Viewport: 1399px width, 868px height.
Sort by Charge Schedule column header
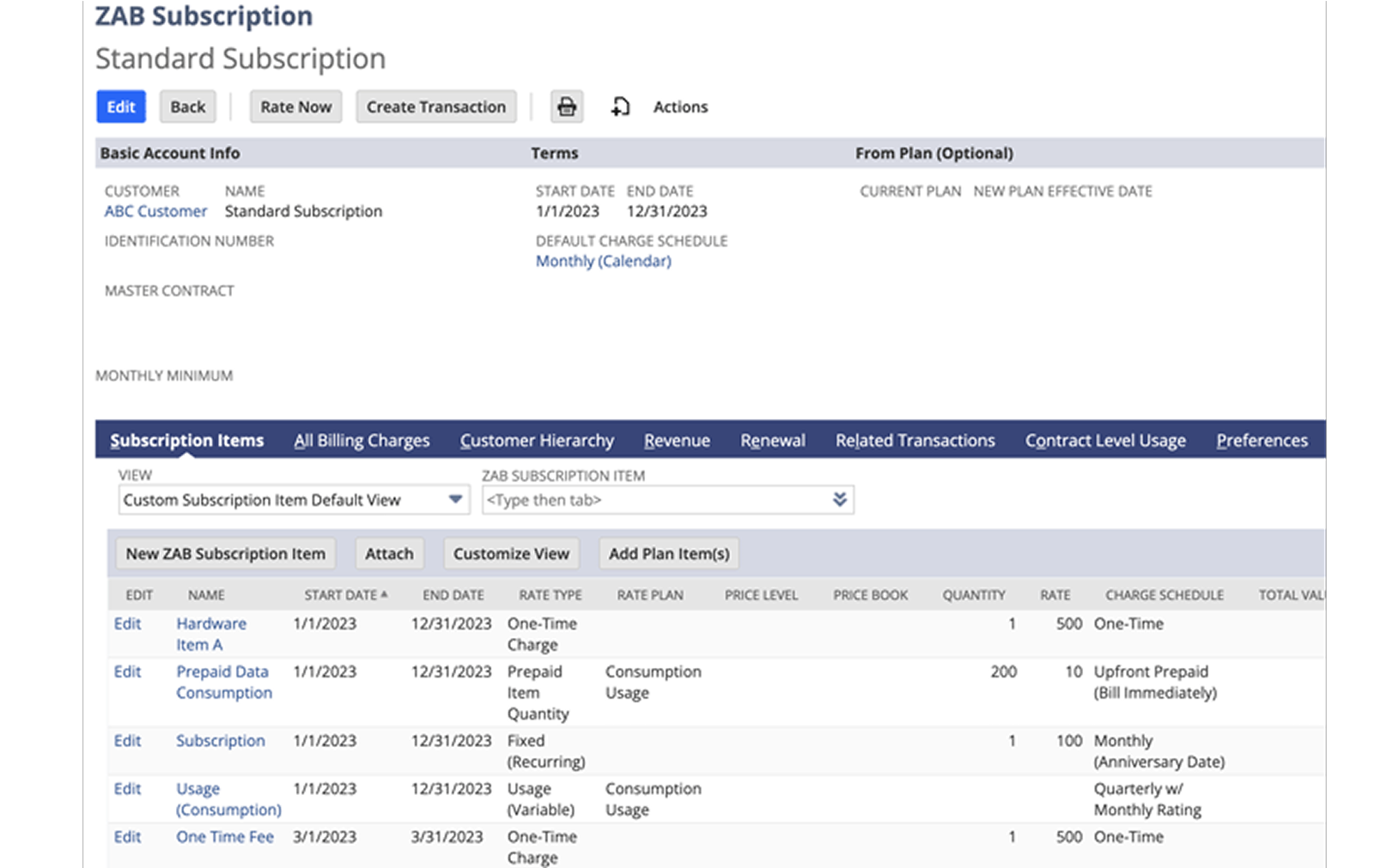click(x=1164, y=595)
